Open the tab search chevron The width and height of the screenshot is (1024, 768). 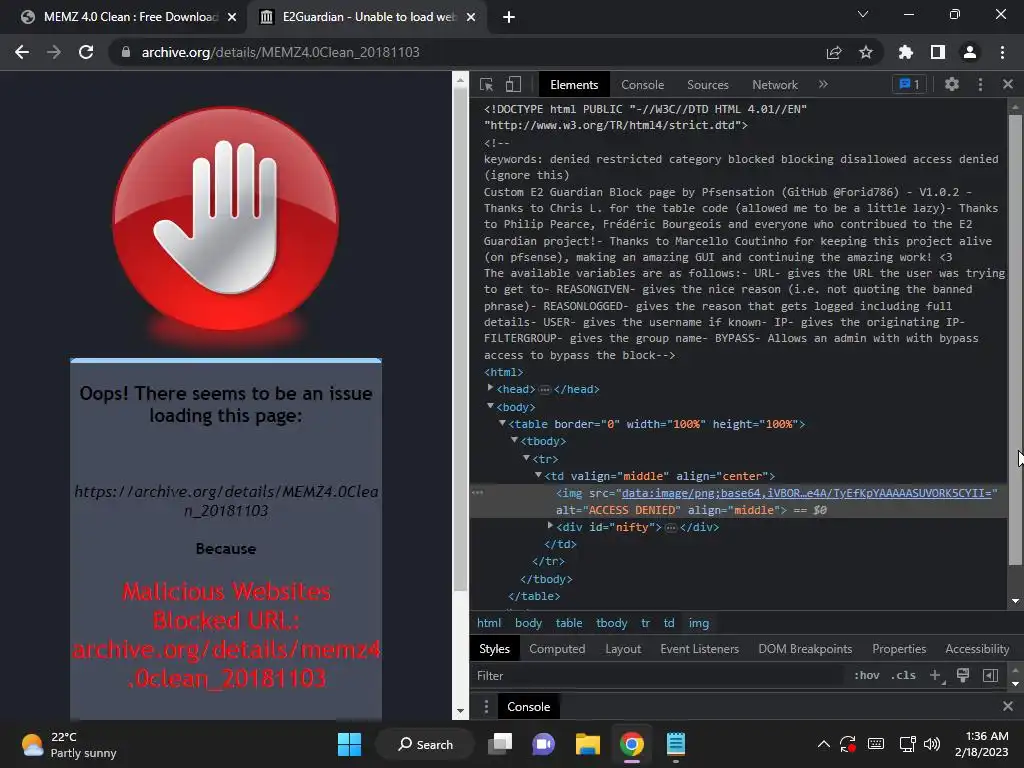click(863, 14)
